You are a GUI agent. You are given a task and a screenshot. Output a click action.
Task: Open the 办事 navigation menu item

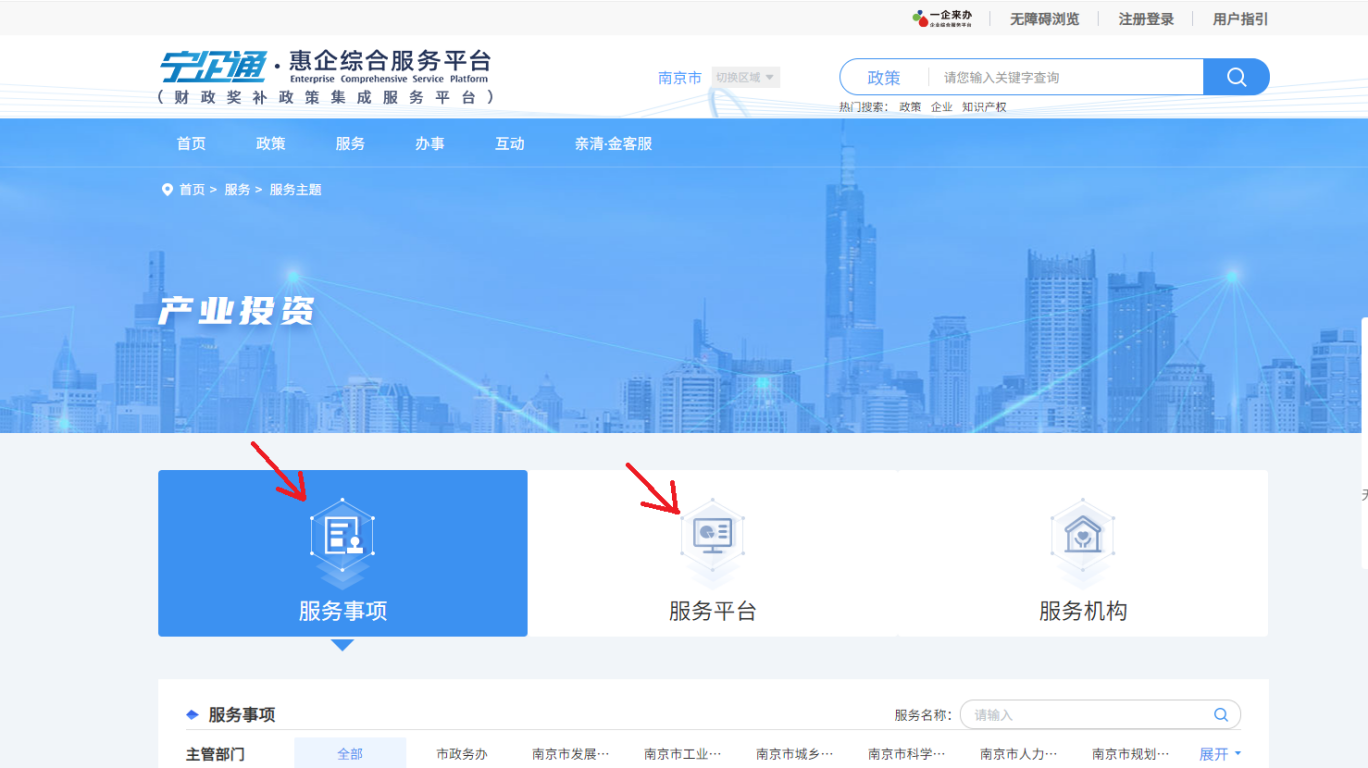click(430, 144)
